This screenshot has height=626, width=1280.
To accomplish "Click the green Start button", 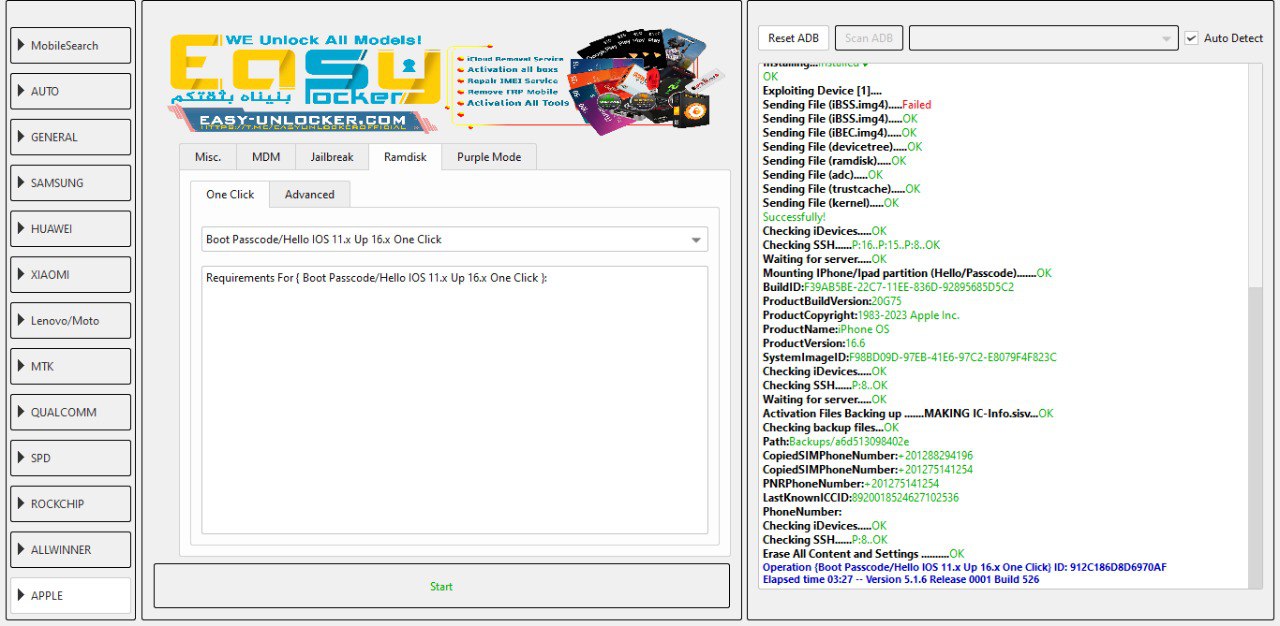I will [441, 586].
